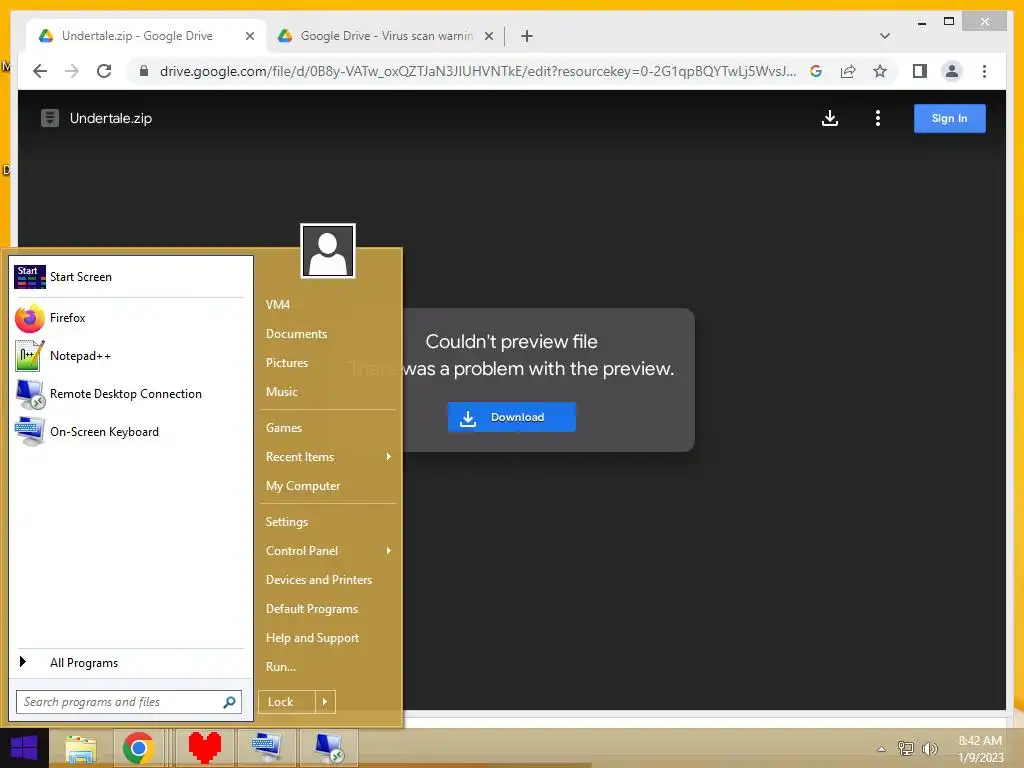Click Sign in button
1024x768 pixels.
click(950, 118)
